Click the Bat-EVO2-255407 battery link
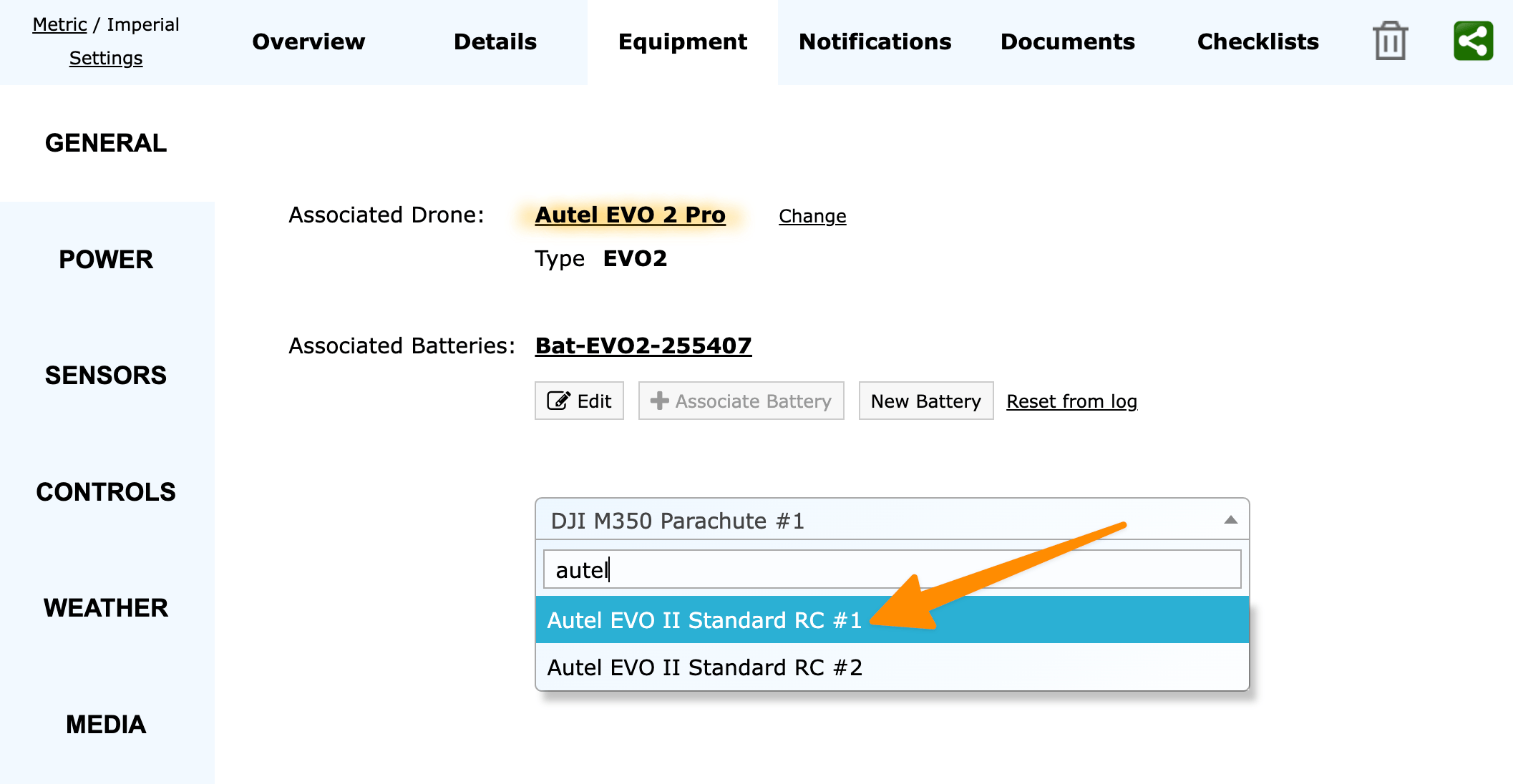The image size is (1513, 784). tap(643, 346)
